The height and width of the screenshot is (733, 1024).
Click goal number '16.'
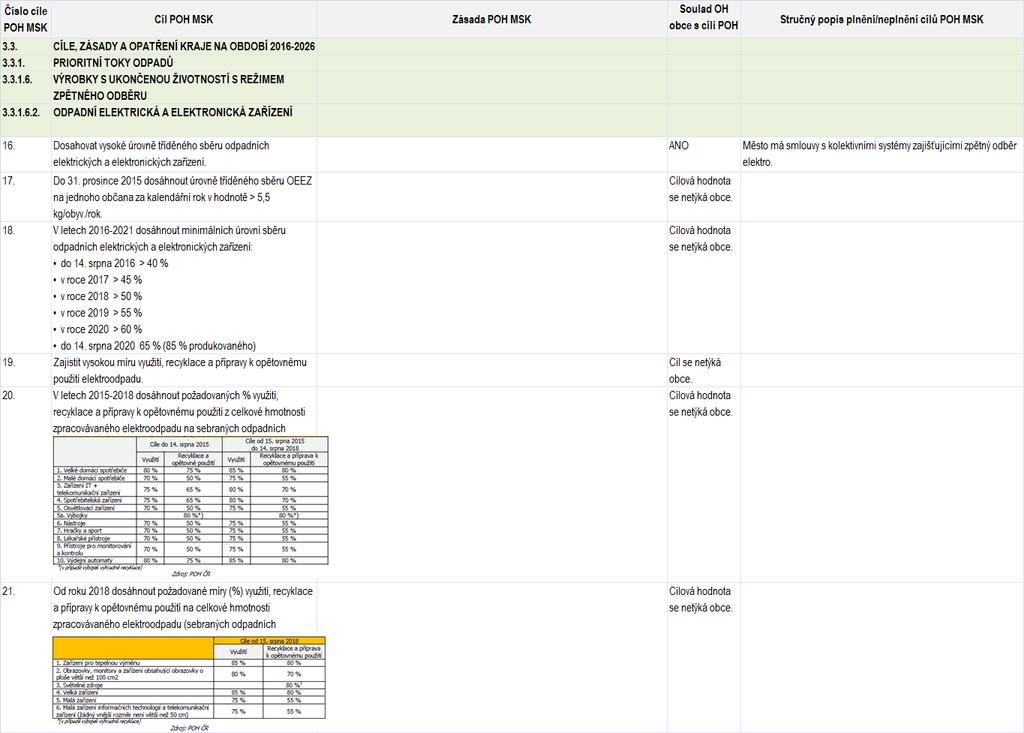[x=8, y=146]
